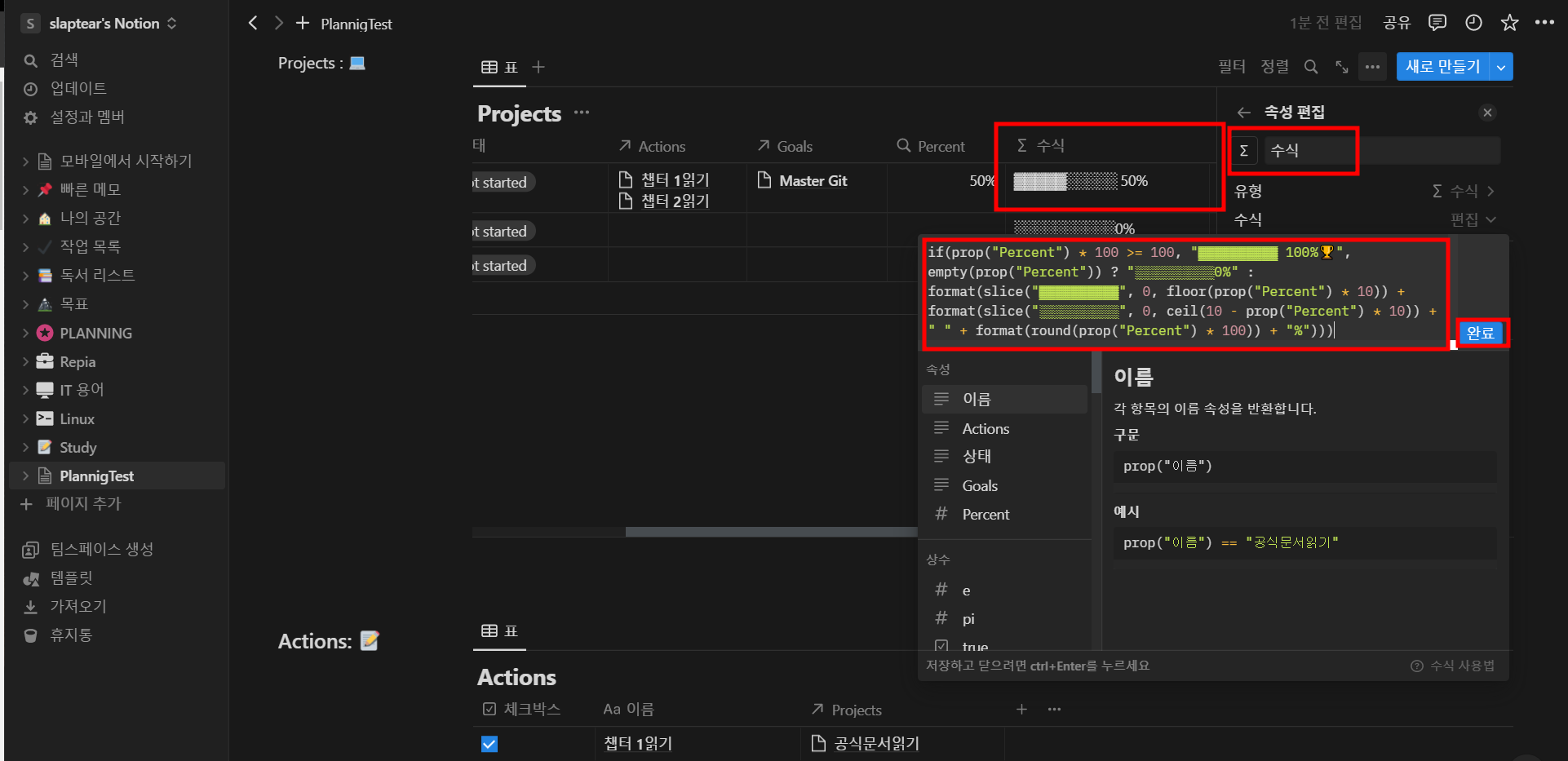Open page history clock icon

(x=1473, y=23)
